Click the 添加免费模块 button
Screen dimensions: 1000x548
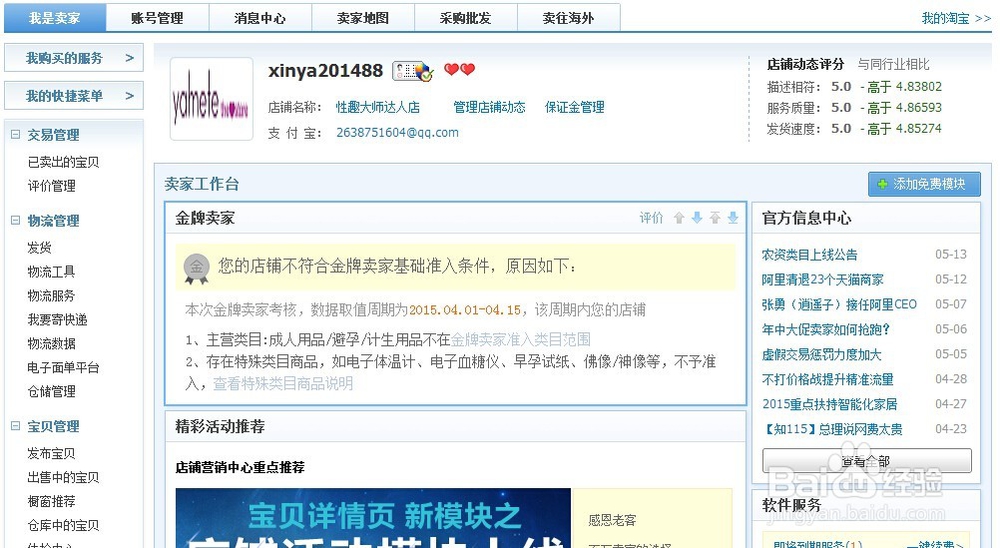pos(923,184)
